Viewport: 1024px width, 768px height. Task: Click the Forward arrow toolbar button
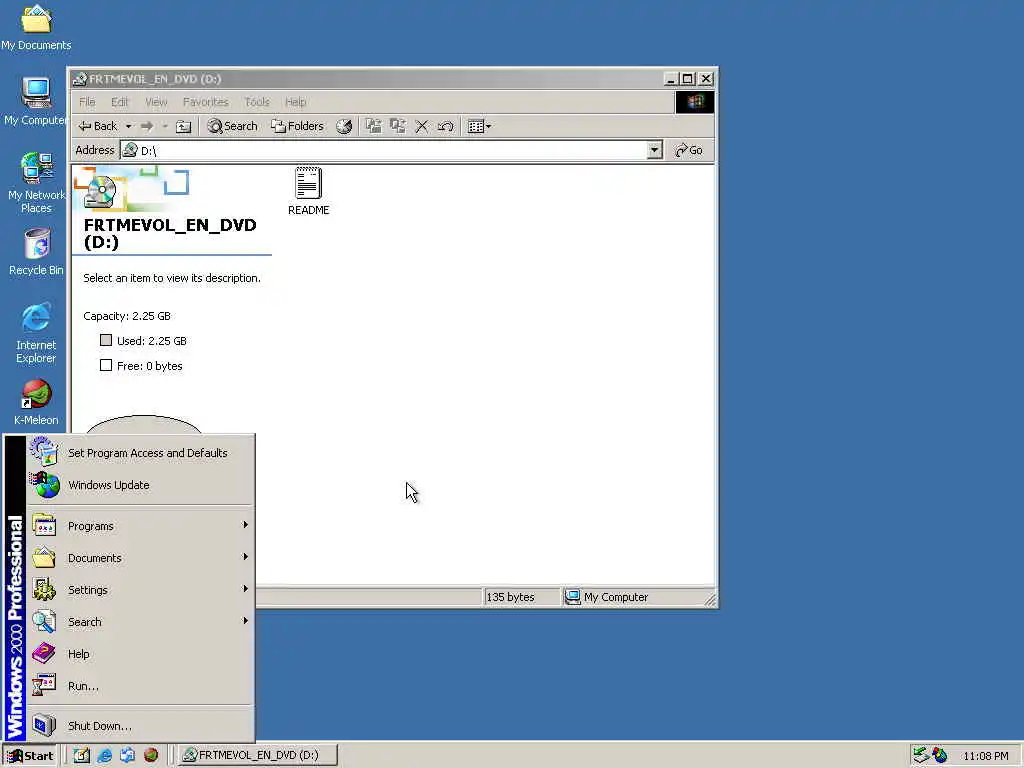click(x=147, y=126)
